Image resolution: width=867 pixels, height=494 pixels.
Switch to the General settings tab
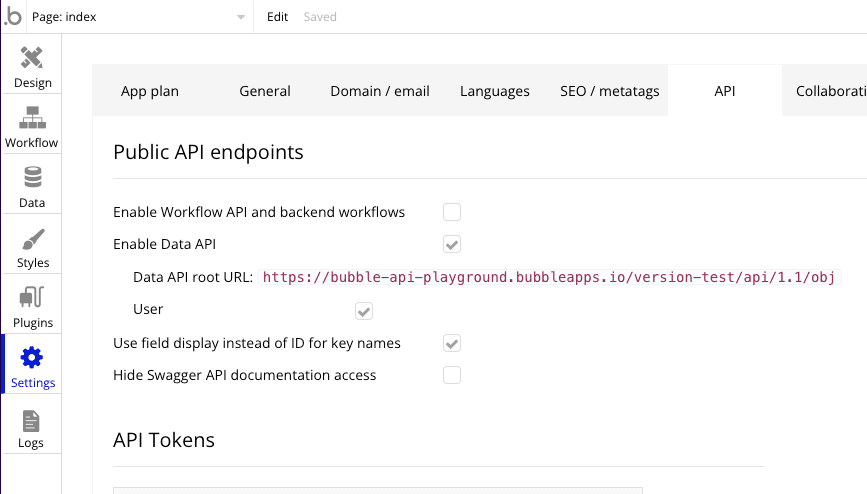coord(265,91)
